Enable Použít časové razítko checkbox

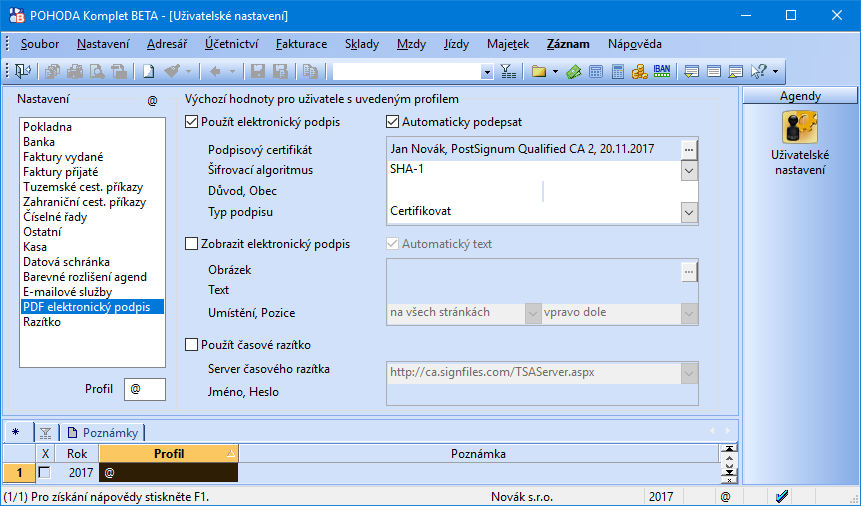[191, 345]
